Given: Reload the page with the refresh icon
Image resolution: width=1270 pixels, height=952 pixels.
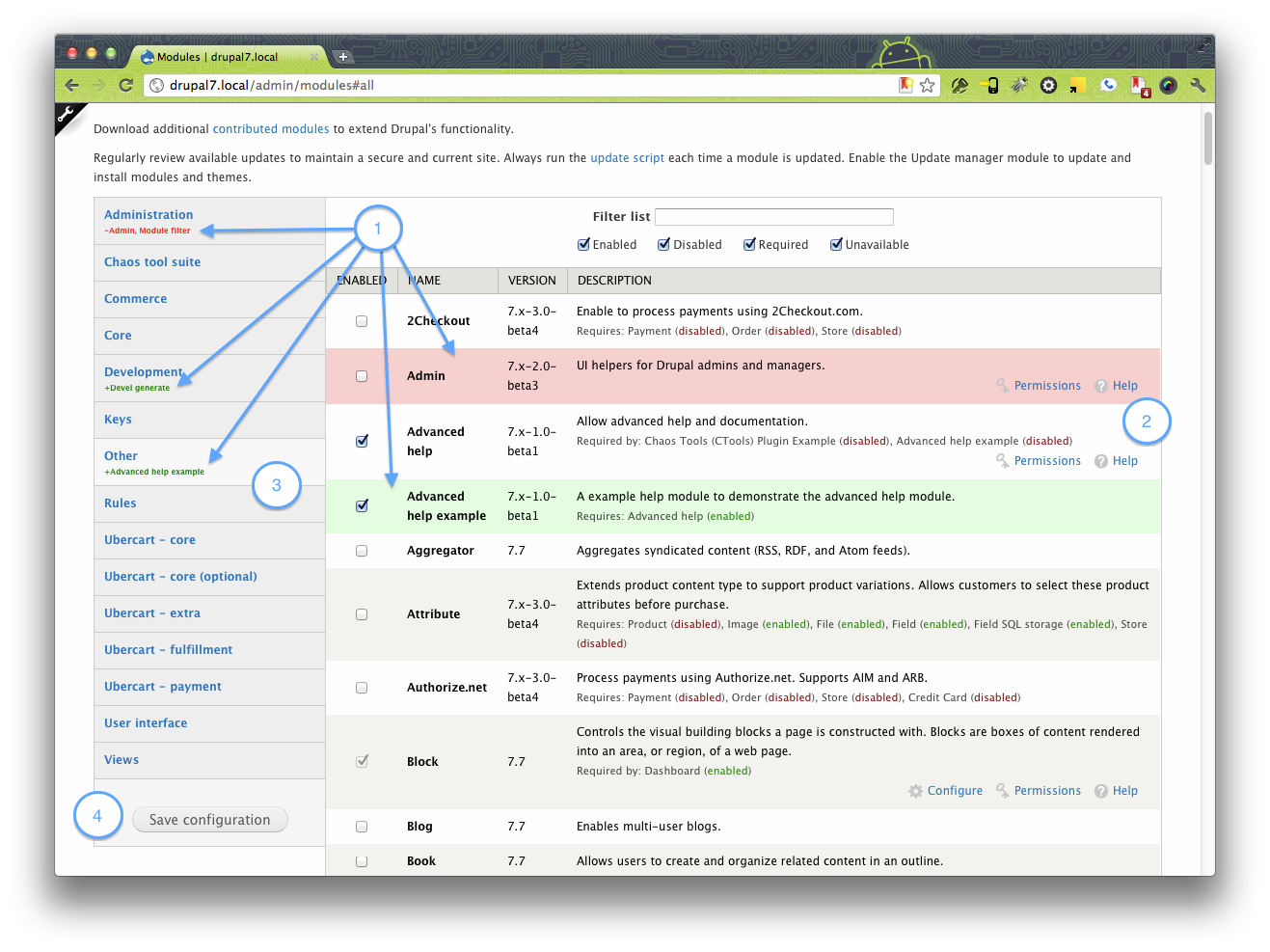Looking at the screenshot, I should (125, 85).
